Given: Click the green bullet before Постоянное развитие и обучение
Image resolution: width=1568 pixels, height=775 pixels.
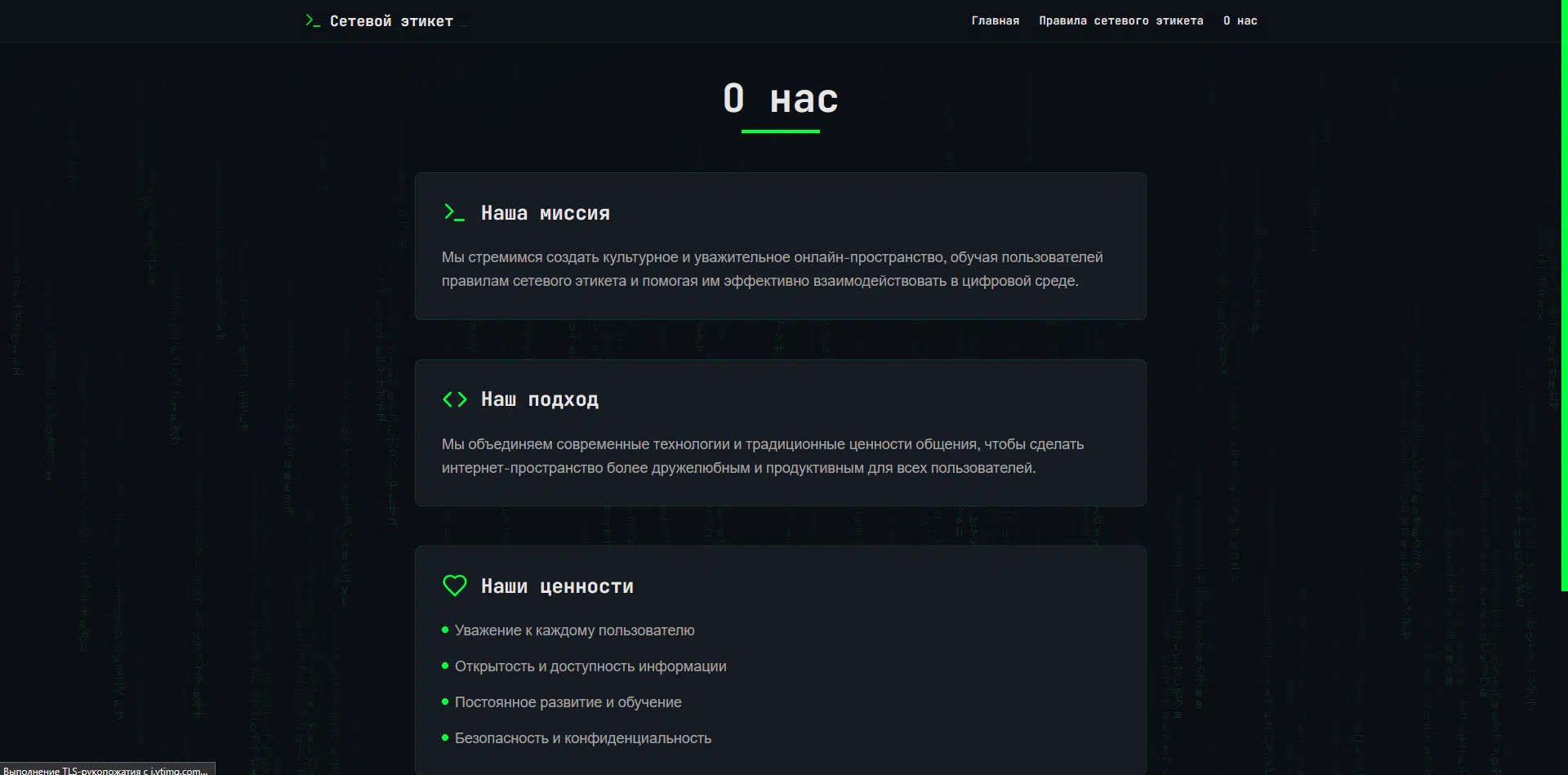Looking at the screenshot, I should (x=445, y=702).
